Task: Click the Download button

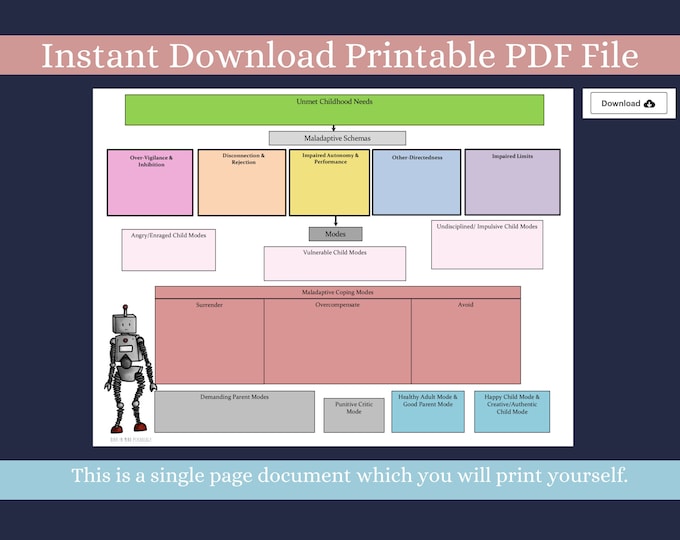Action: pyautogui.click(x=628, y=103)
